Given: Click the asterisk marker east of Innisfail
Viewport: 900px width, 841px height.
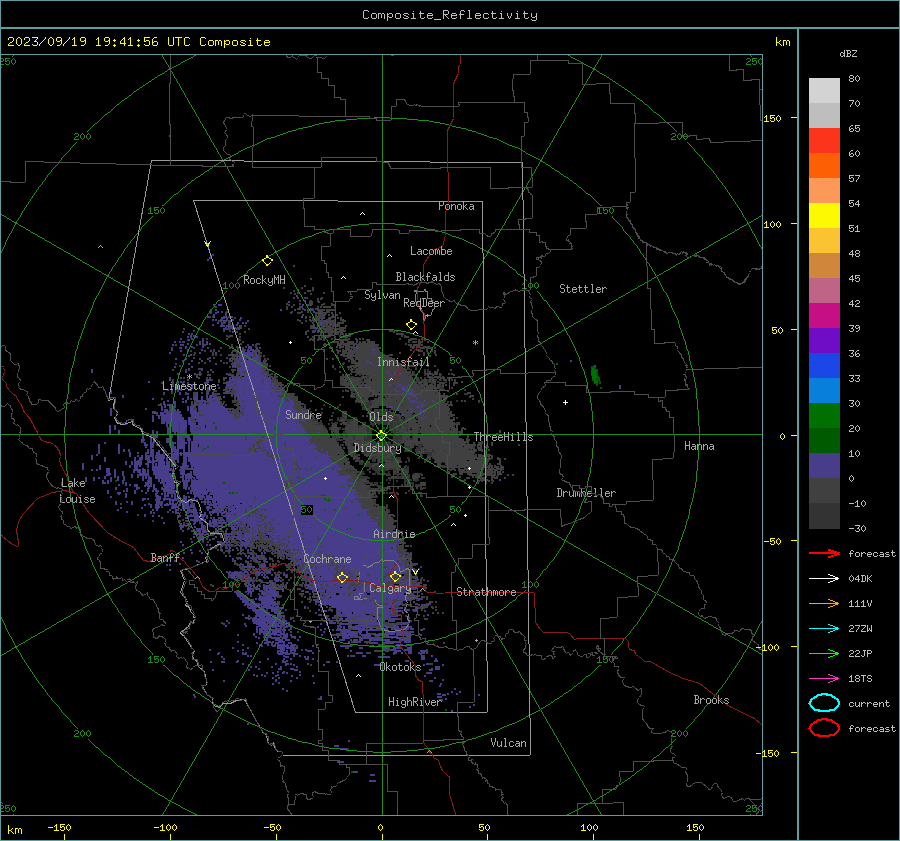Looking at the screenshot, I should (475, 343).
